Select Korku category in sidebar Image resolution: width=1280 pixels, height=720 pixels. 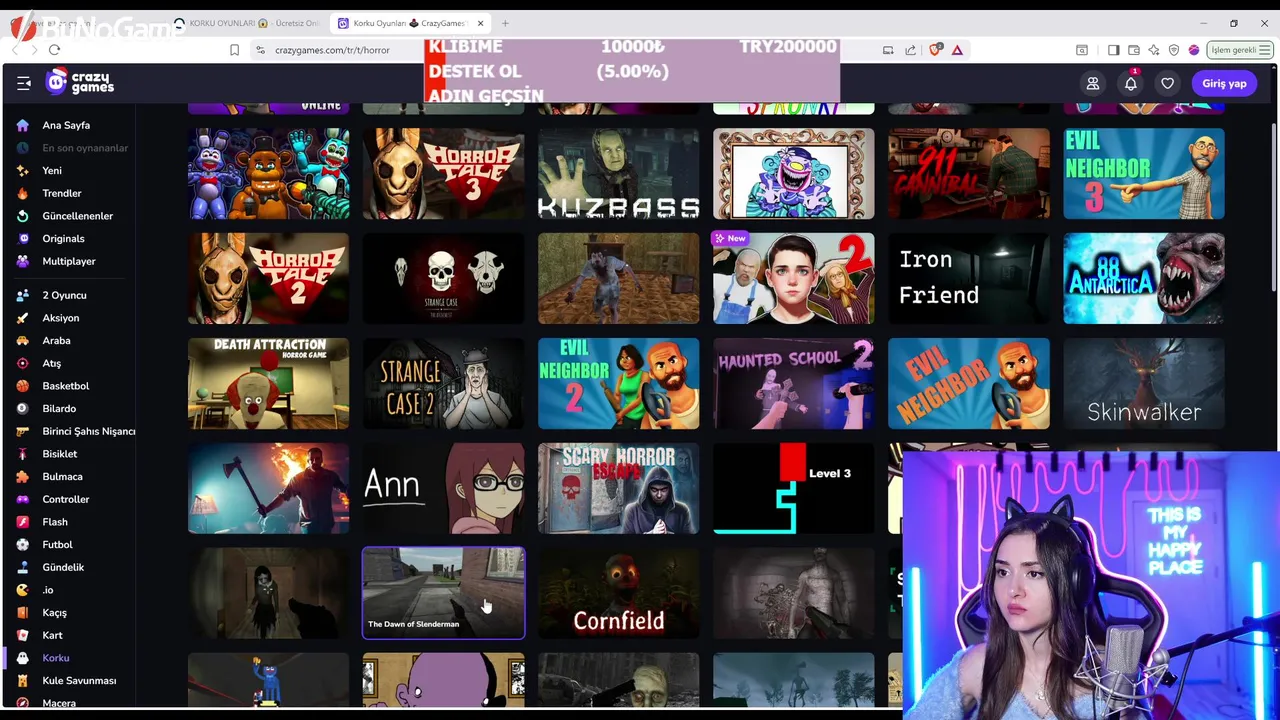click(56, 658)
